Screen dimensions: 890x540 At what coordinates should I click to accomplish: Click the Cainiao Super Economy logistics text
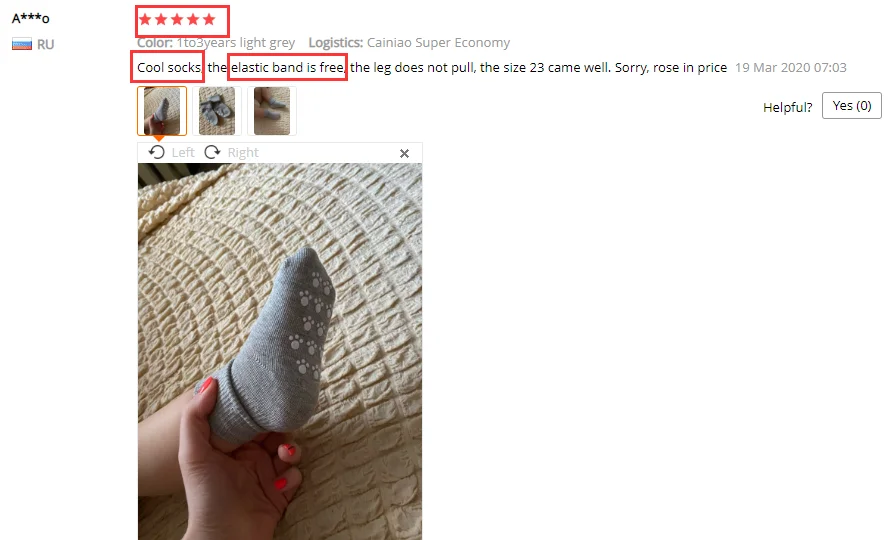[x=438, y=43]
